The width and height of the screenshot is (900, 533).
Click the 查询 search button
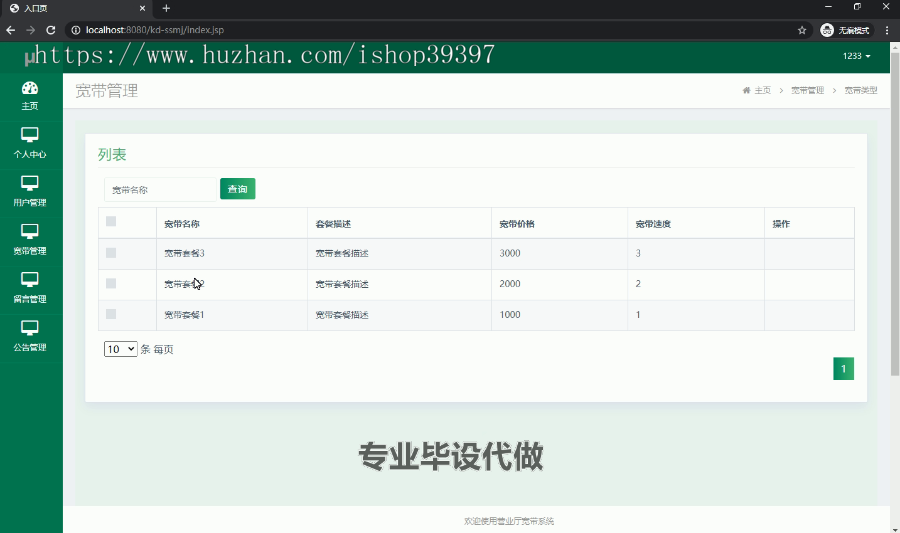[x=238, y=189]
